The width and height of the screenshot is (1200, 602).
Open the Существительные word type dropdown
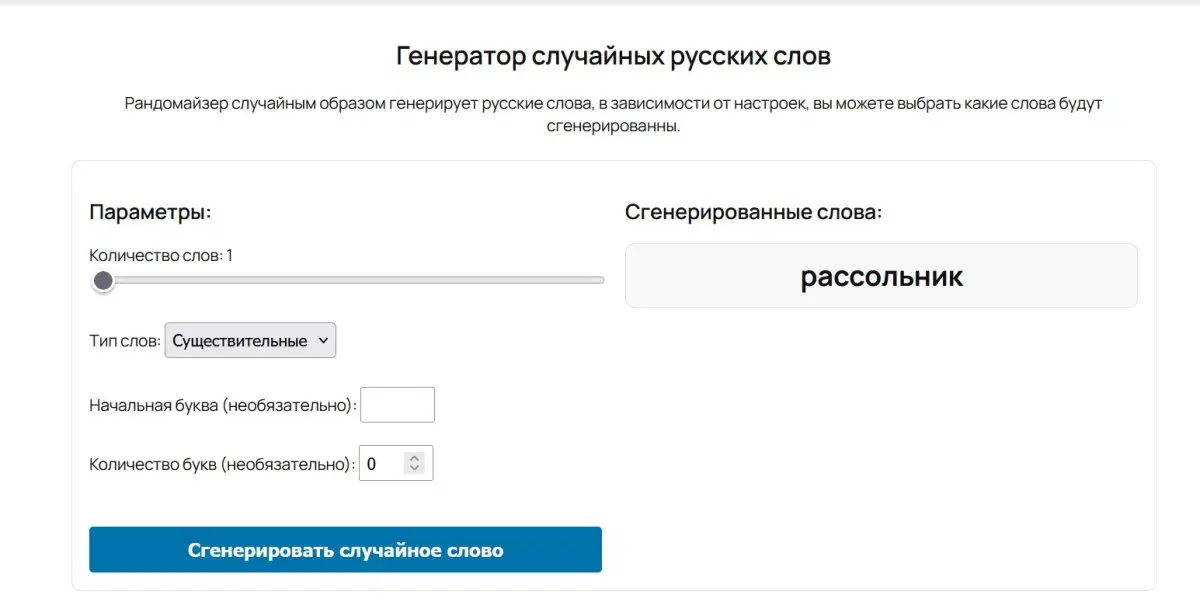coord(250,340)
